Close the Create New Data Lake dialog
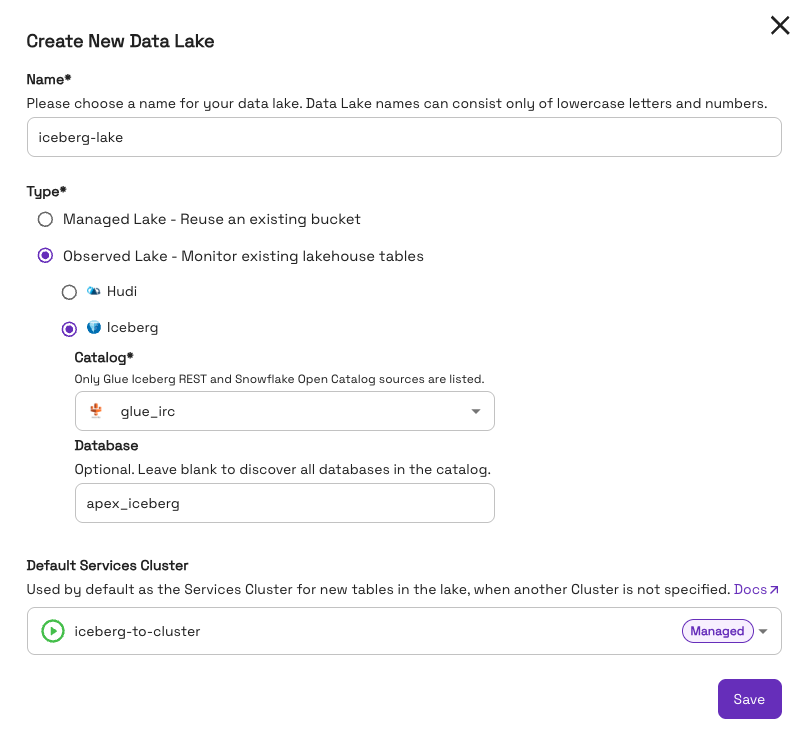 click(780, 25)
